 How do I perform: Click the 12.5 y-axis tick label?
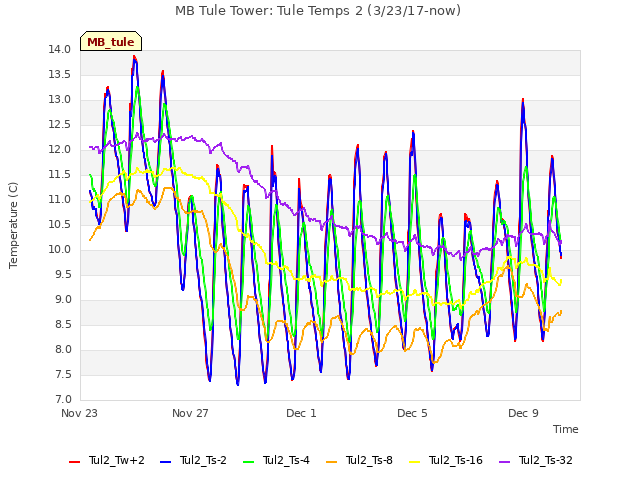[x=60, y=124]
